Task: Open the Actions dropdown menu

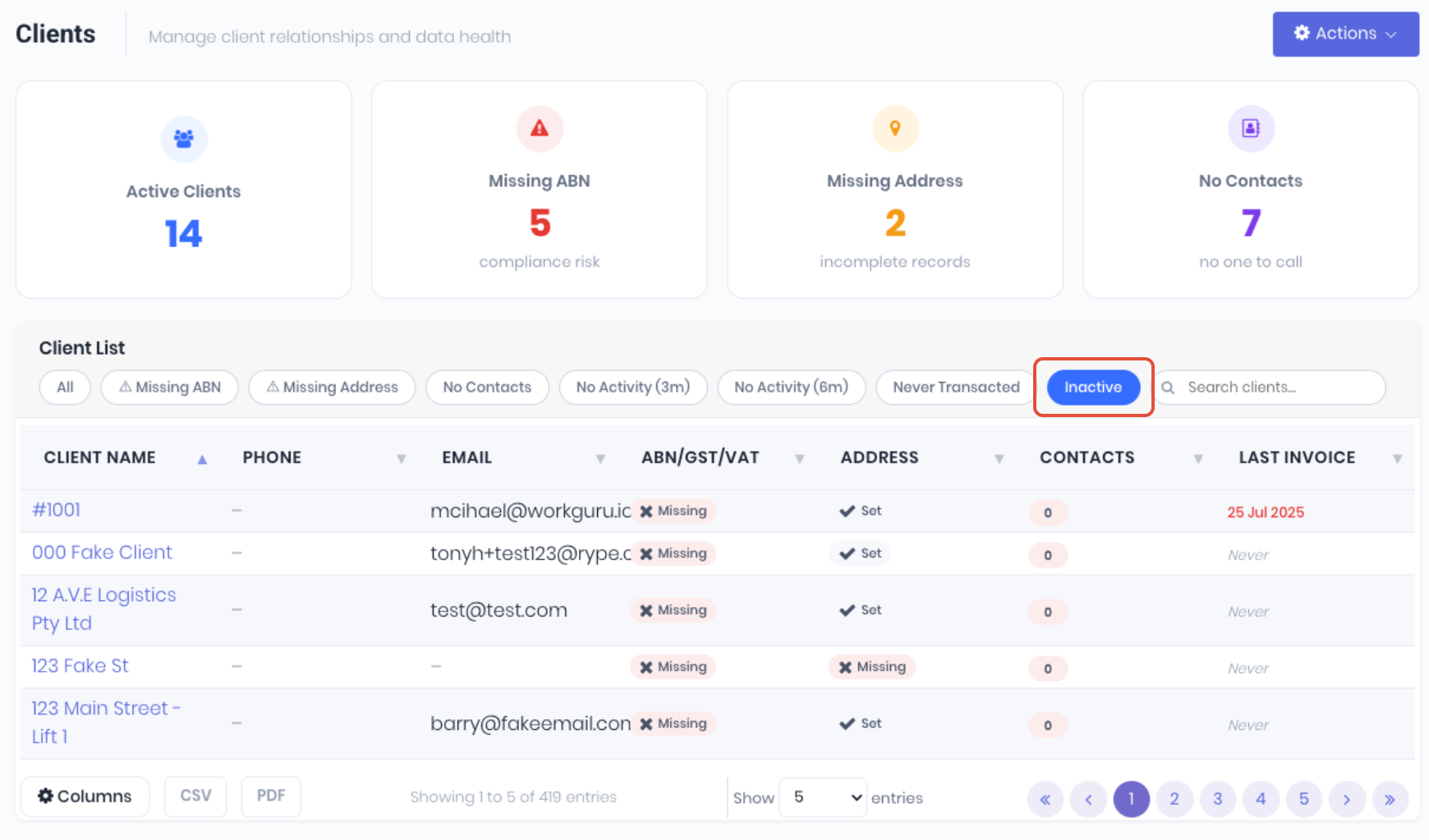Action: (1345, 34)
